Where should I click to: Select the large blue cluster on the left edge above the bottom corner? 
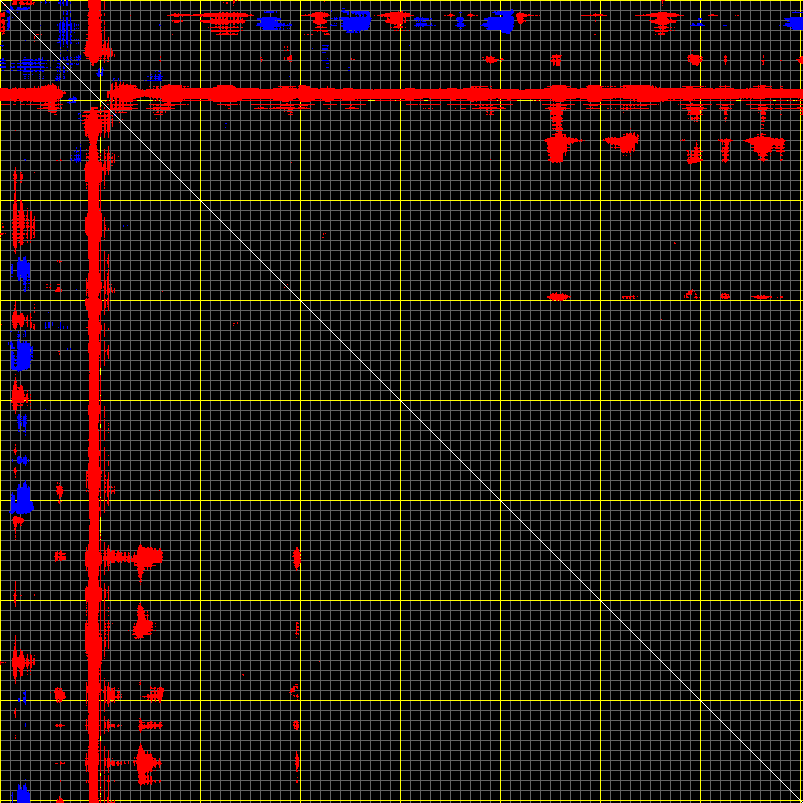coord(21,498)
